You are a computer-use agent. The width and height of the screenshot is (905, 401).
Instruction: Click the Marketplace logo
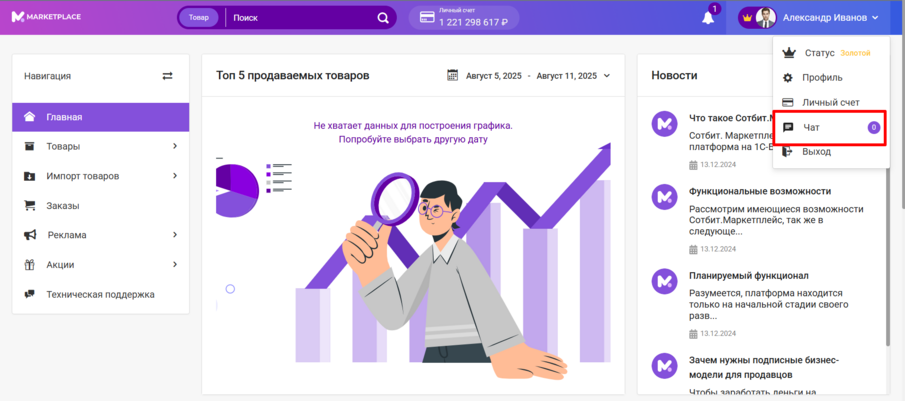46,17
